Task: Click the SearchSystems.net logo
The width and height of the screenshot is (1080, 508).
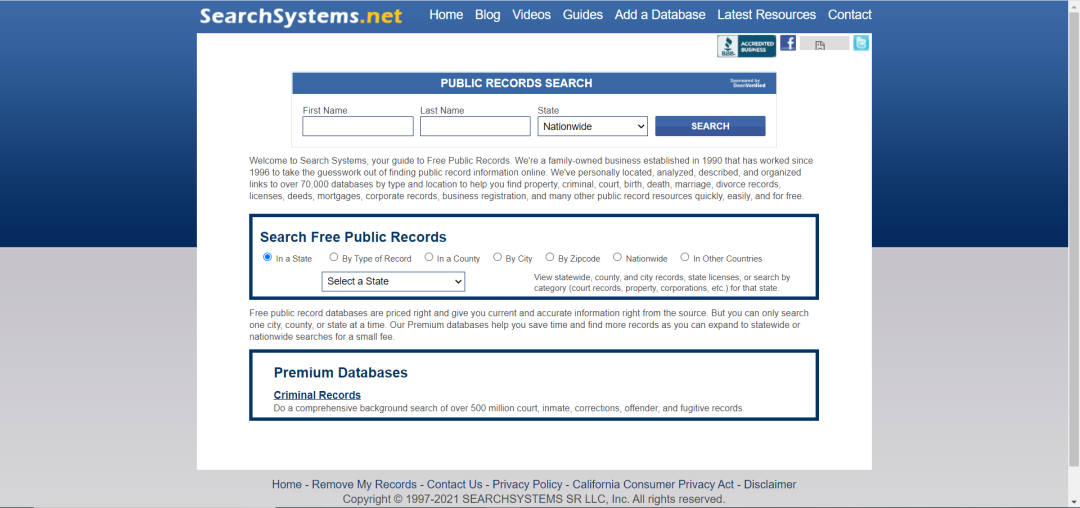Action: point(301,15)
